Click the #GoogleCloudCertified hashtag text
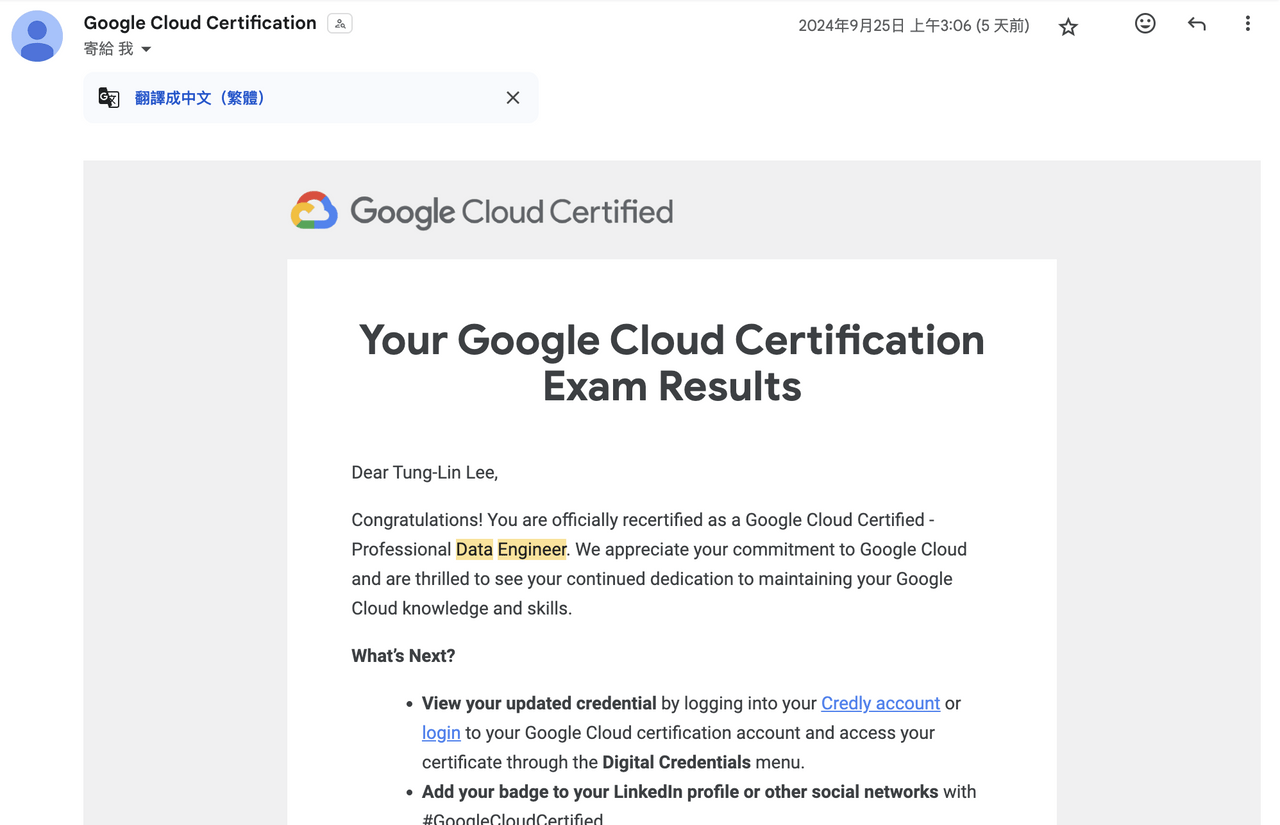 (x=511, y=818)
